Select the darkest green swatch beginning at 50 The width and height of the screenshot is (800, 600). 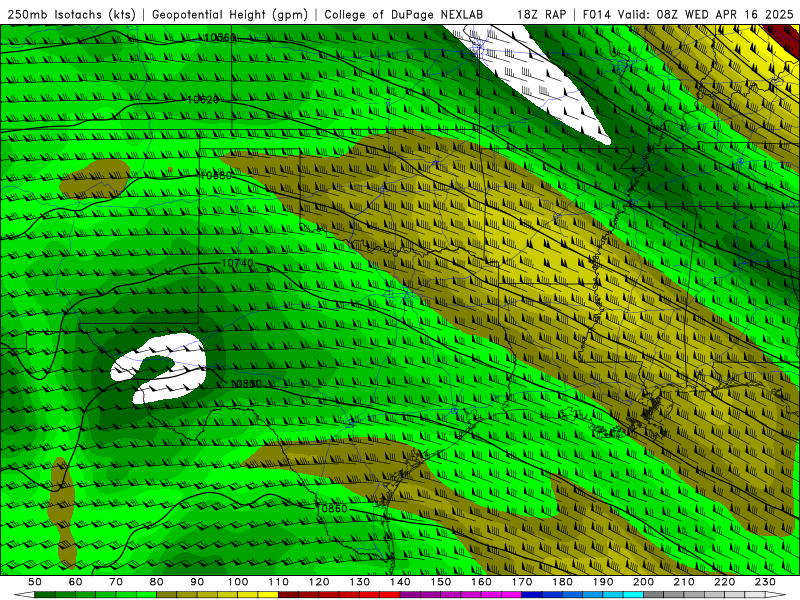45,596
